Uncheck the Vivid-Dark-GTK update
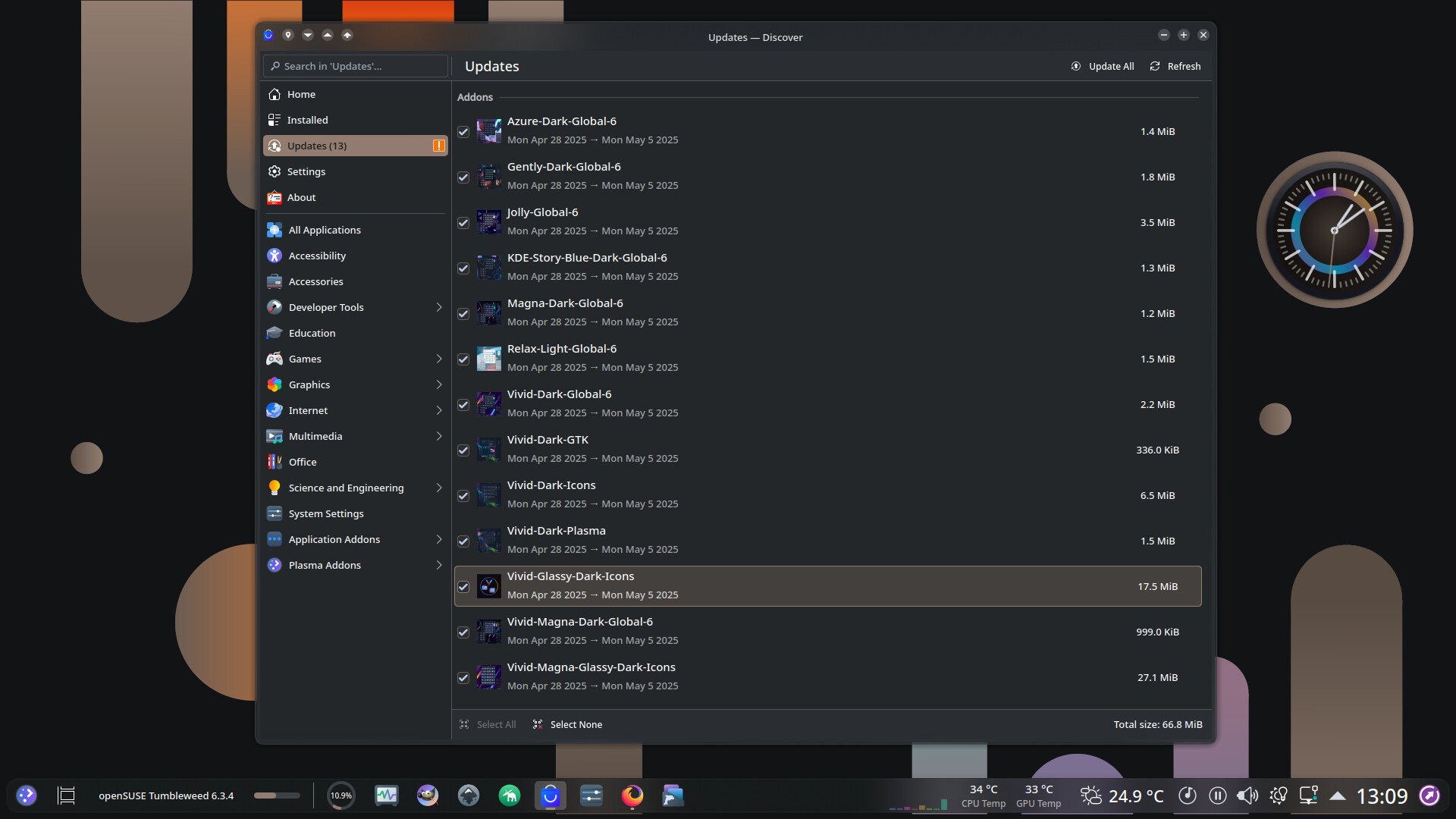Image resolution: width=1456 pixels, height=819 pixels. click(463, 450)
